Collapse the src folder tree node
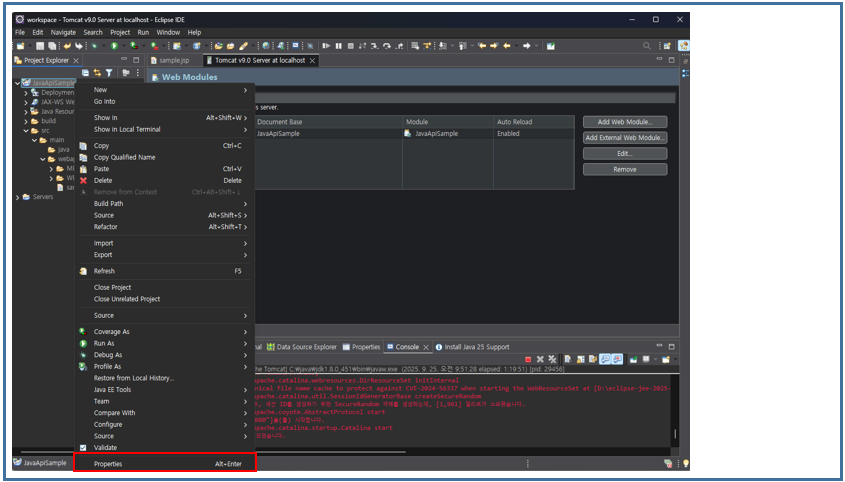The width and height of the screenshot is (845, 482). pos(26,130)
